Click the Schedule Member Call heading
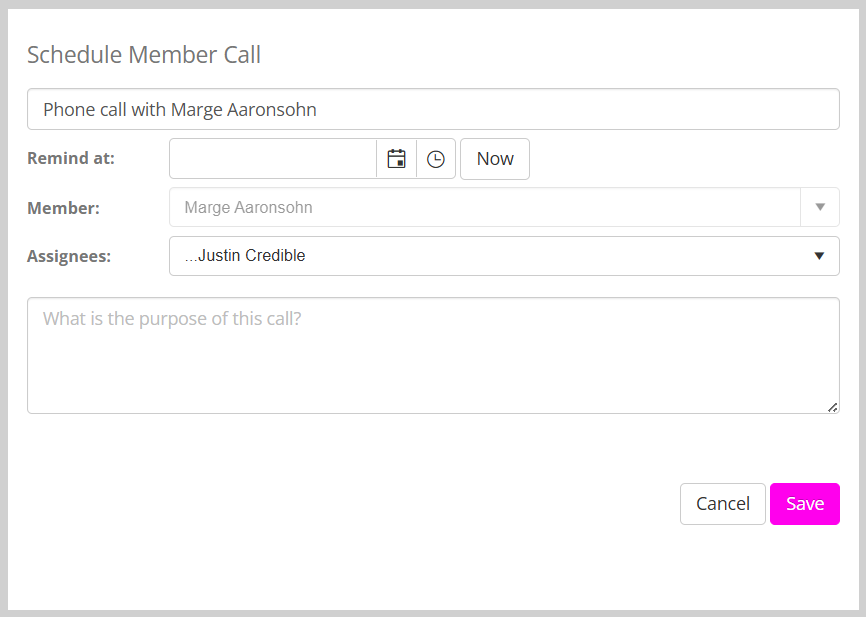Image resolution: width=866 pixels, height=617 pixels. [144, 54]
